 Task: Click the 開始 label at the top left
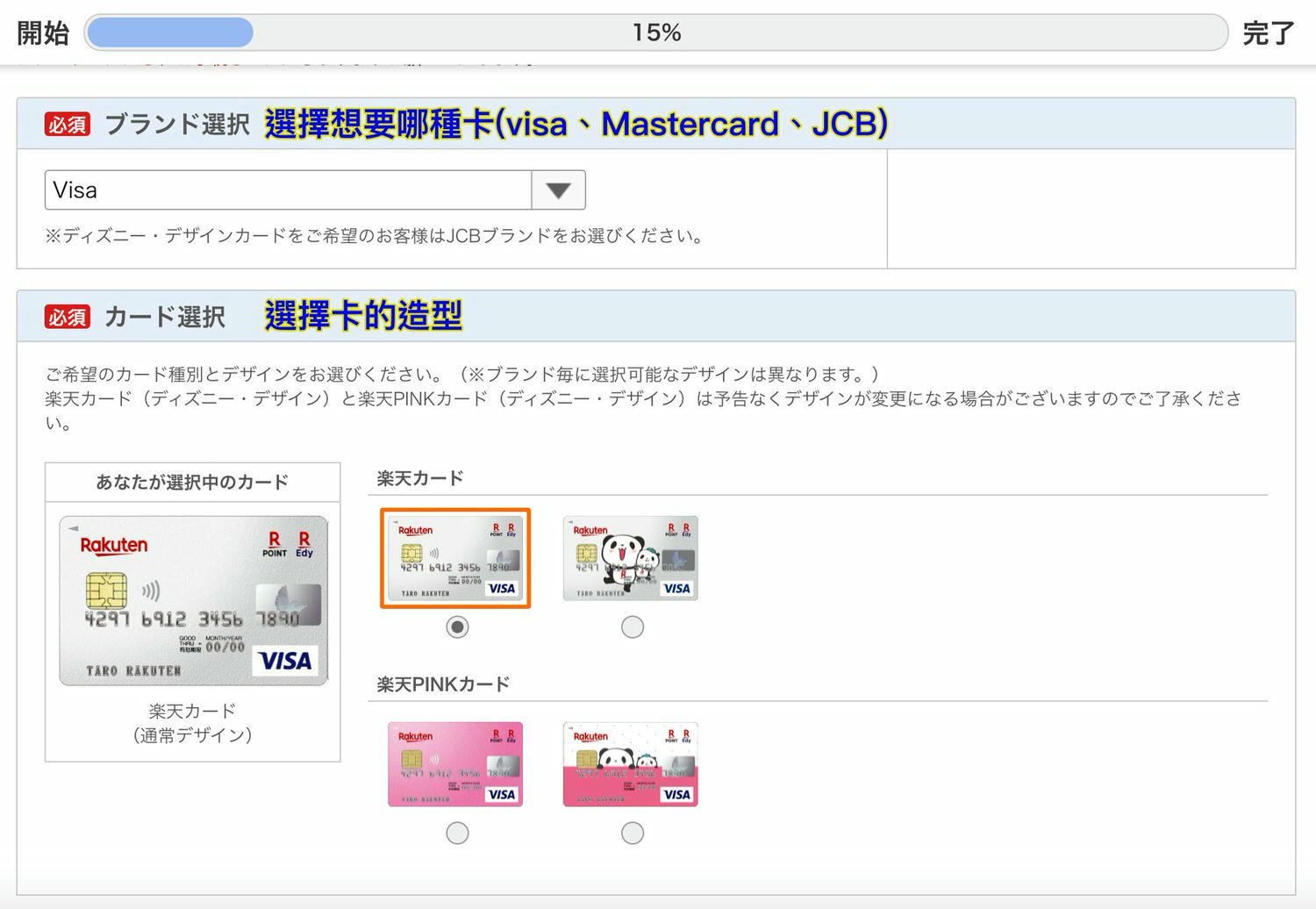tap(39, 32)
